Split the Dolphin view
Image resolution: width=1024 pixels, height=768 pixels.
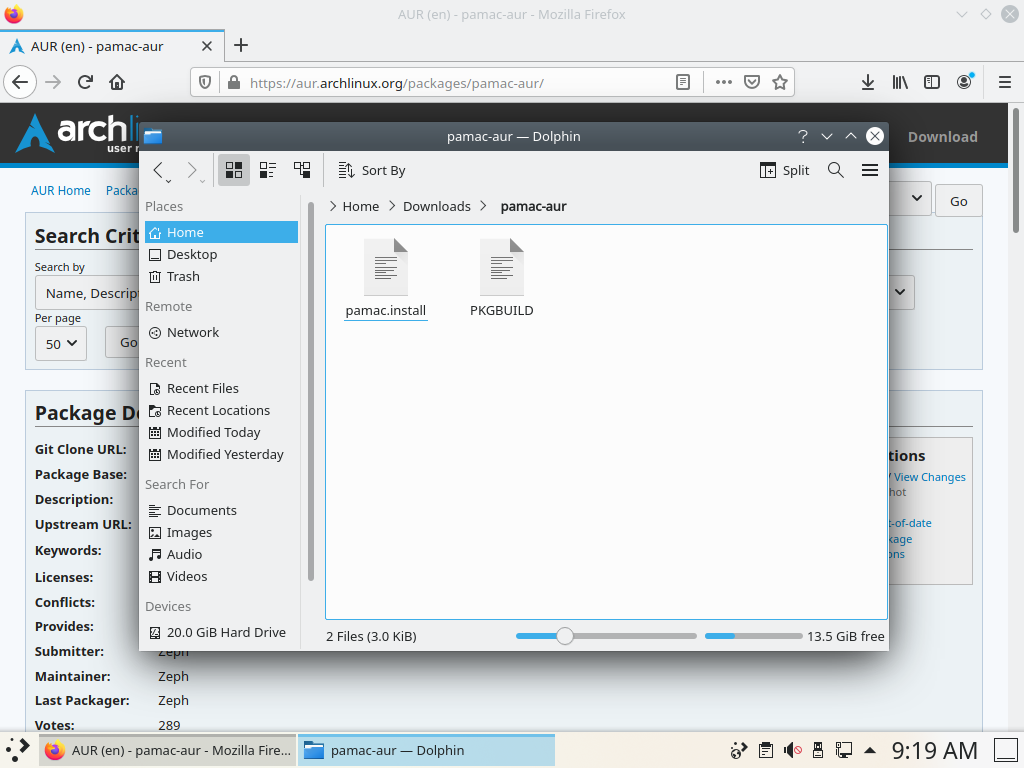[x=784, y=170]
